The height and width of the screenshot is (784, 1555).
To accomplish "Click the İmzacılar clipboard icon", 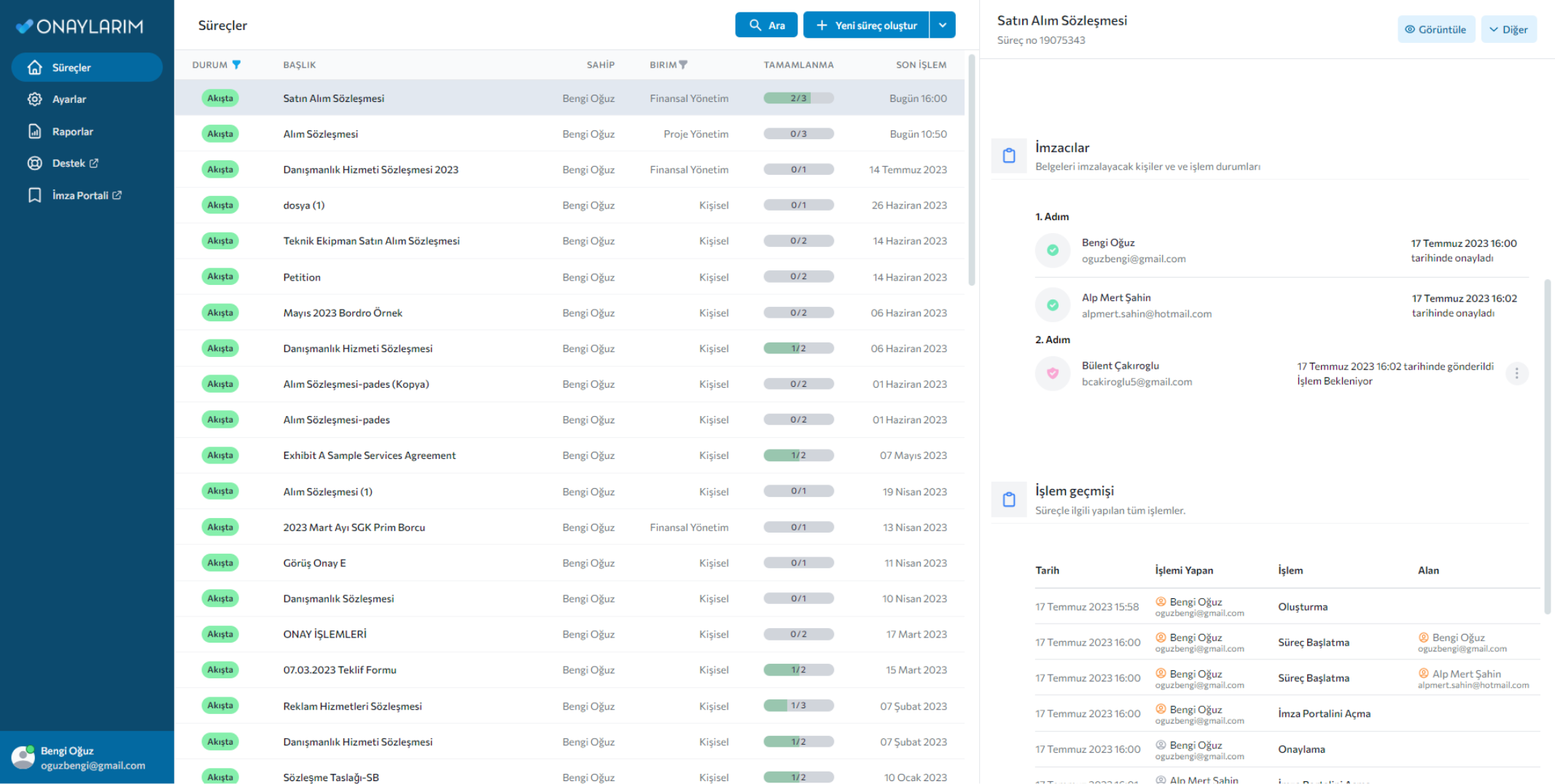I will pos(1009,155).
